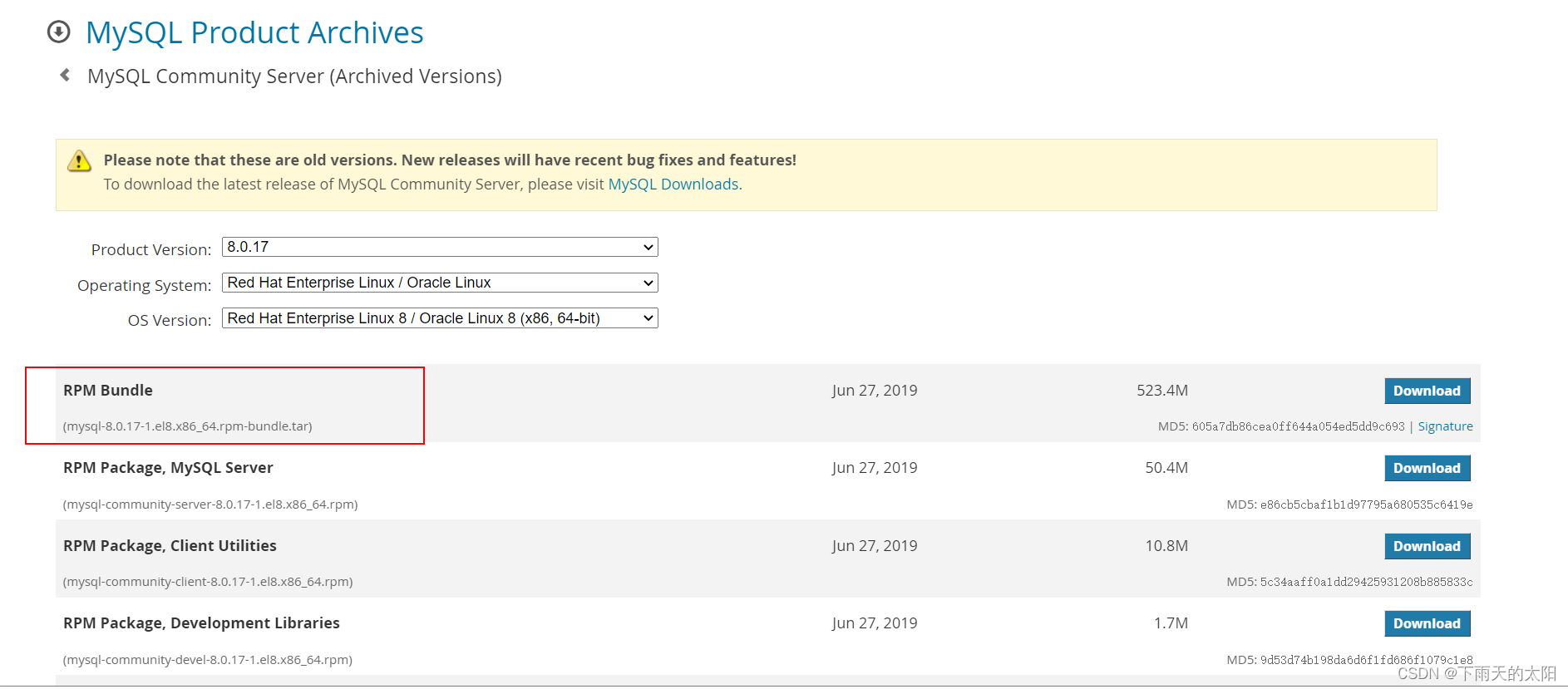This screenshot has height=689, width=1568.
Task: Click filename mysql-8.0.17-1.el8.x86_64.rpm-bundle.tar
Action: click(x=188, y=426)
